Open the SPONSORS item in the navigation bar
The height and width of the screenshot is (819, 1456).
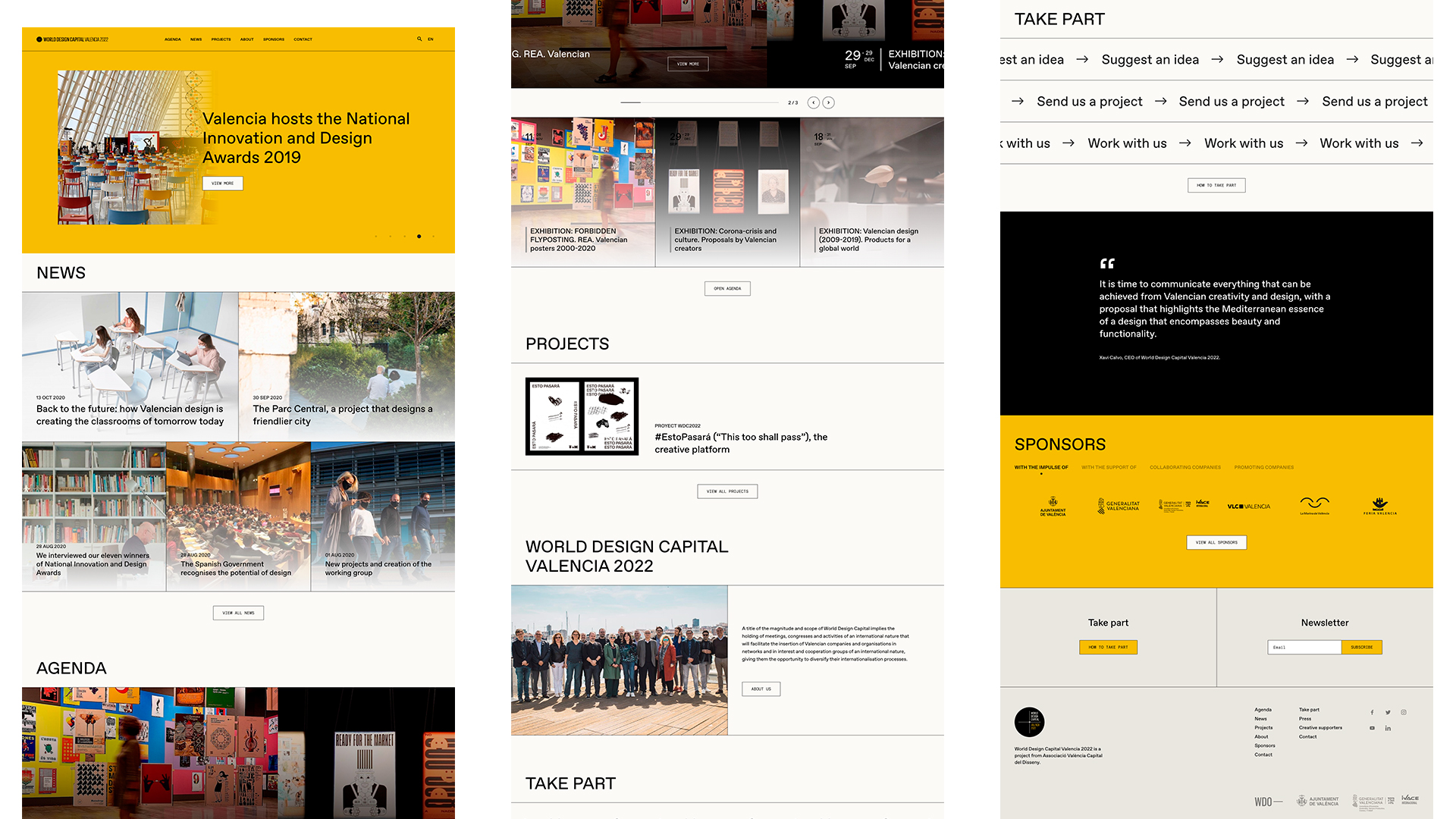pos(273,39)
